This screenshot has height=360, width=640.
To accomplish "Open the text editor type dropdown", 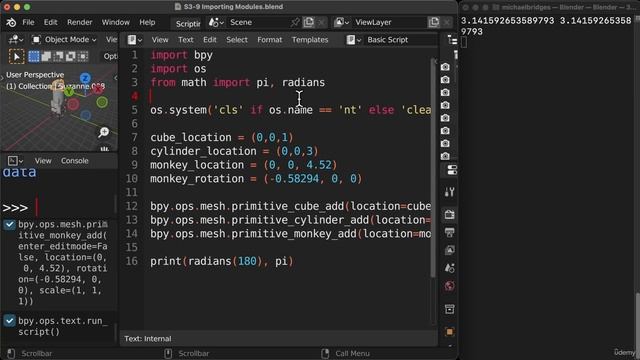I will pos(134,40).
